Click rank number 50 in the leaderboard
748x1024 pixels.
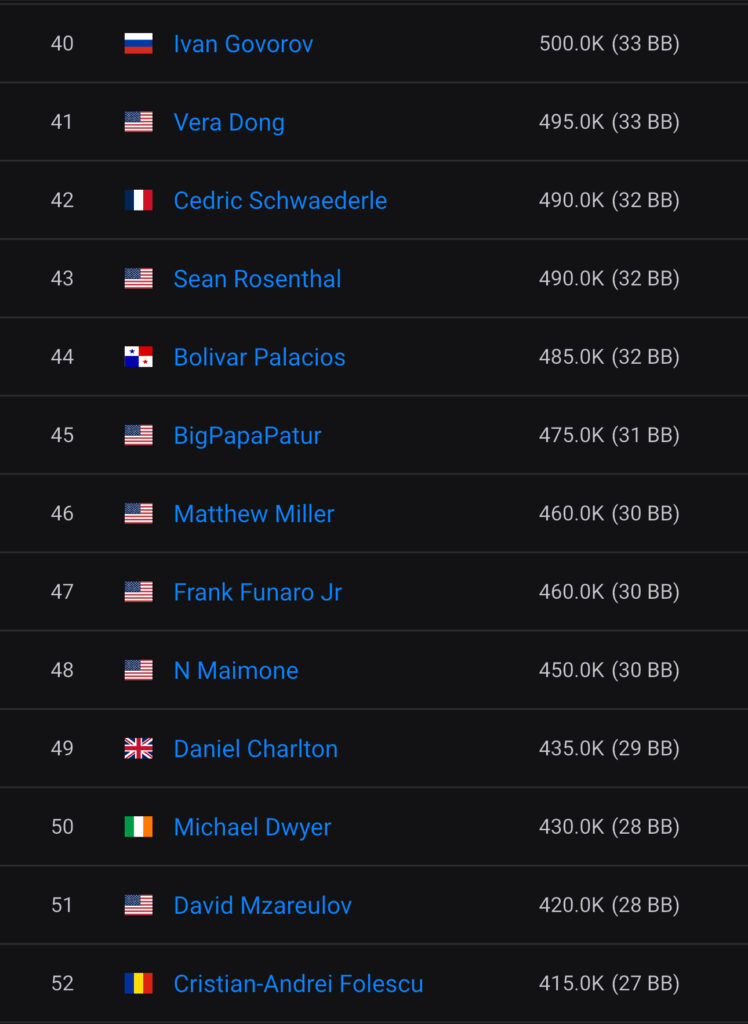click(x=62, y=827)
